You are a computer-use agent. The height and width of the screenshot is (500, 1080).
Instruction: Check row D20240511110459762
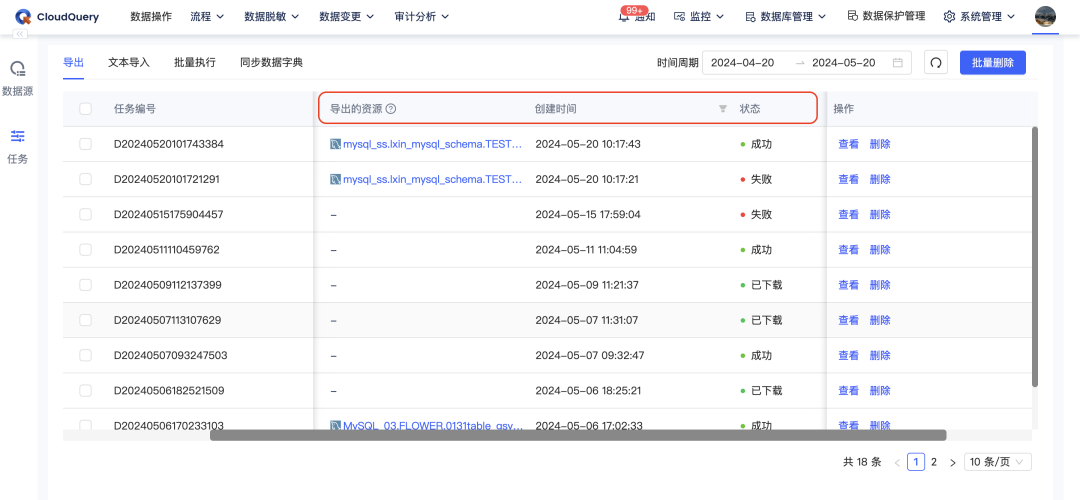coord(85,249)
